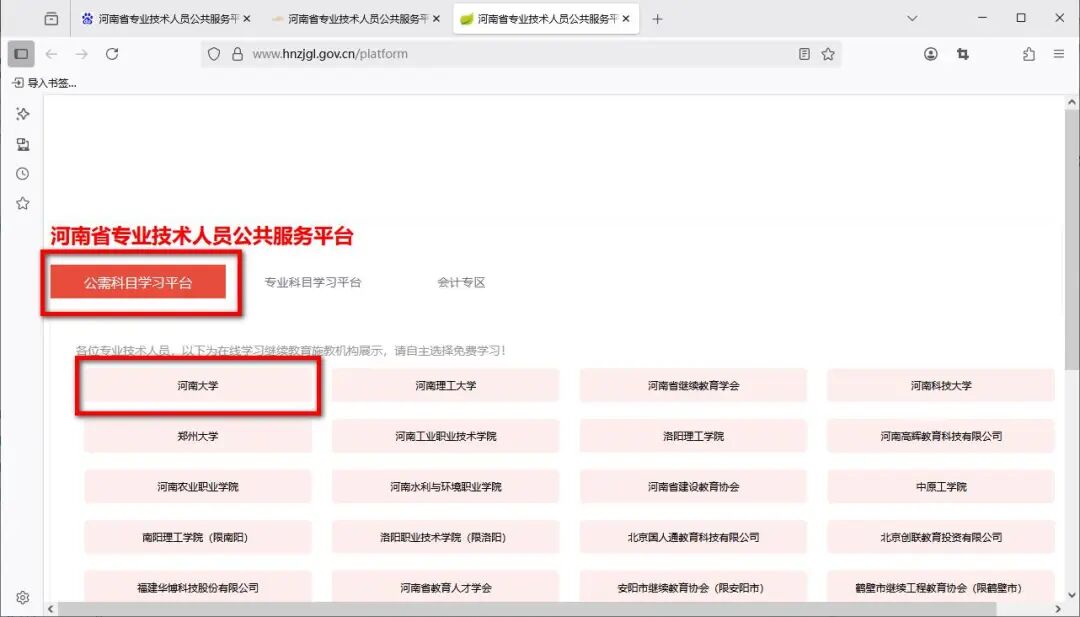Image resolution: width=1080 pixels, height=617 pixels.
Task: Switch to the second browser tab
Action: click(355, 19)
